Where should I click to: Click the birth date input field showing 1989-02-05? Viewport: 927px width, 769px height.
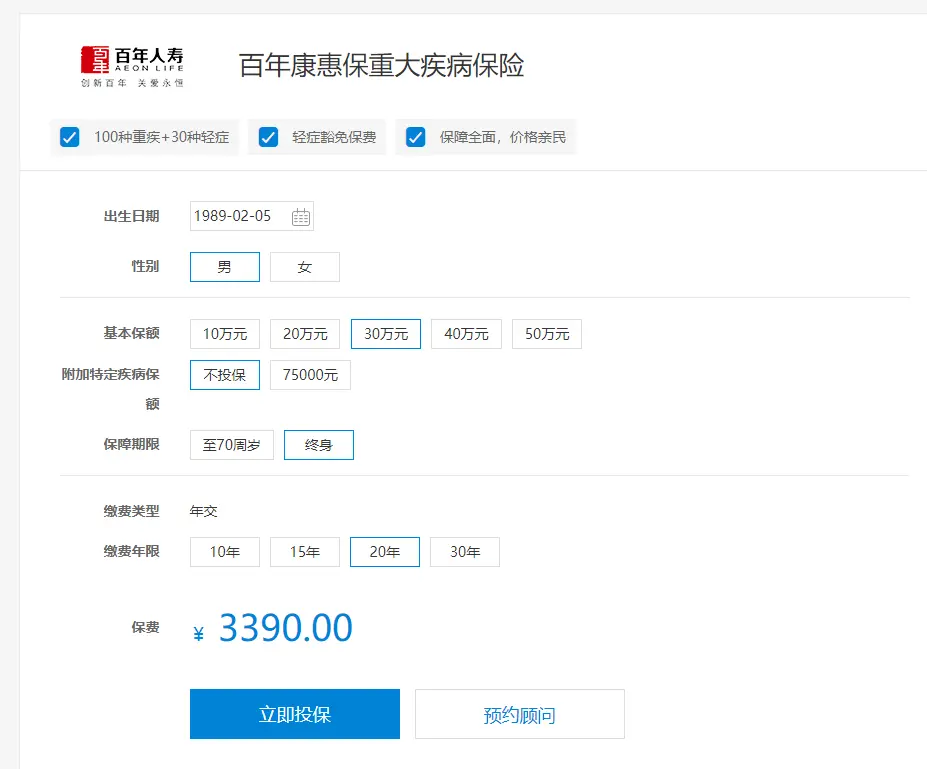coord(240,215)
